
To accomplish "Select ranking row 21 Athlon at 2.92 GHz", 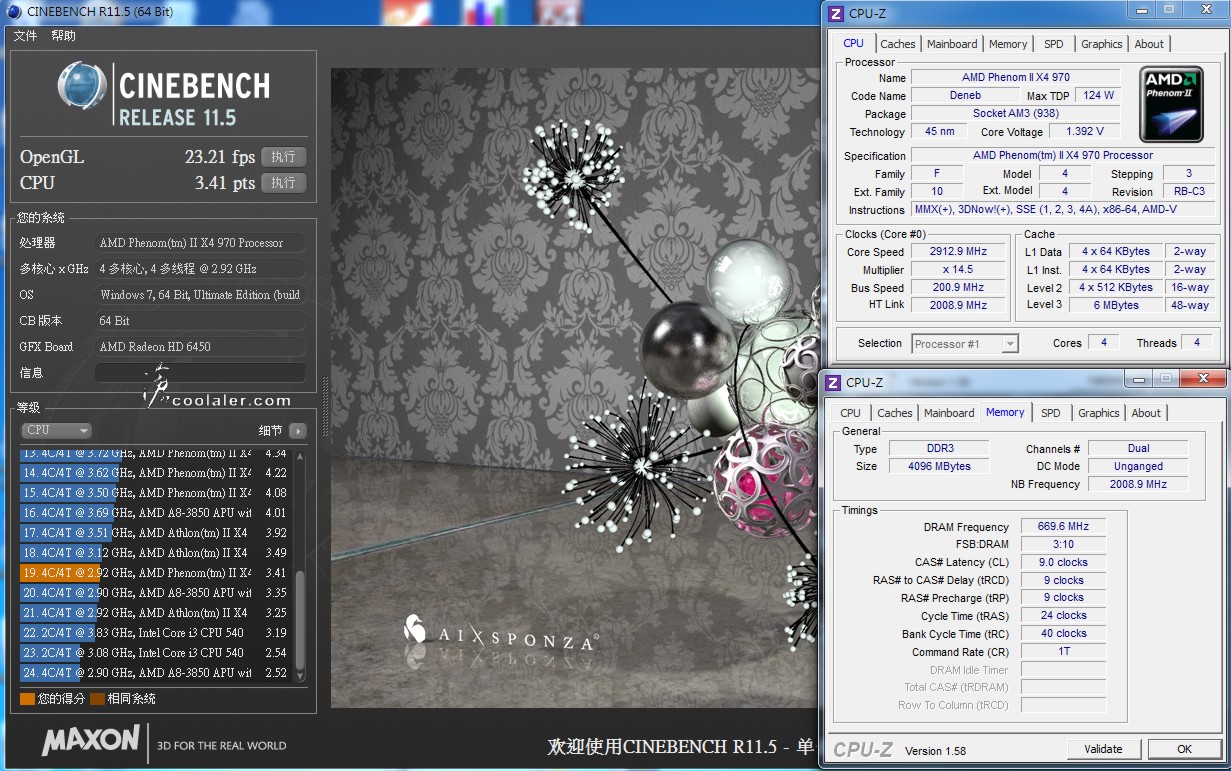I will (x=155, y=613).
